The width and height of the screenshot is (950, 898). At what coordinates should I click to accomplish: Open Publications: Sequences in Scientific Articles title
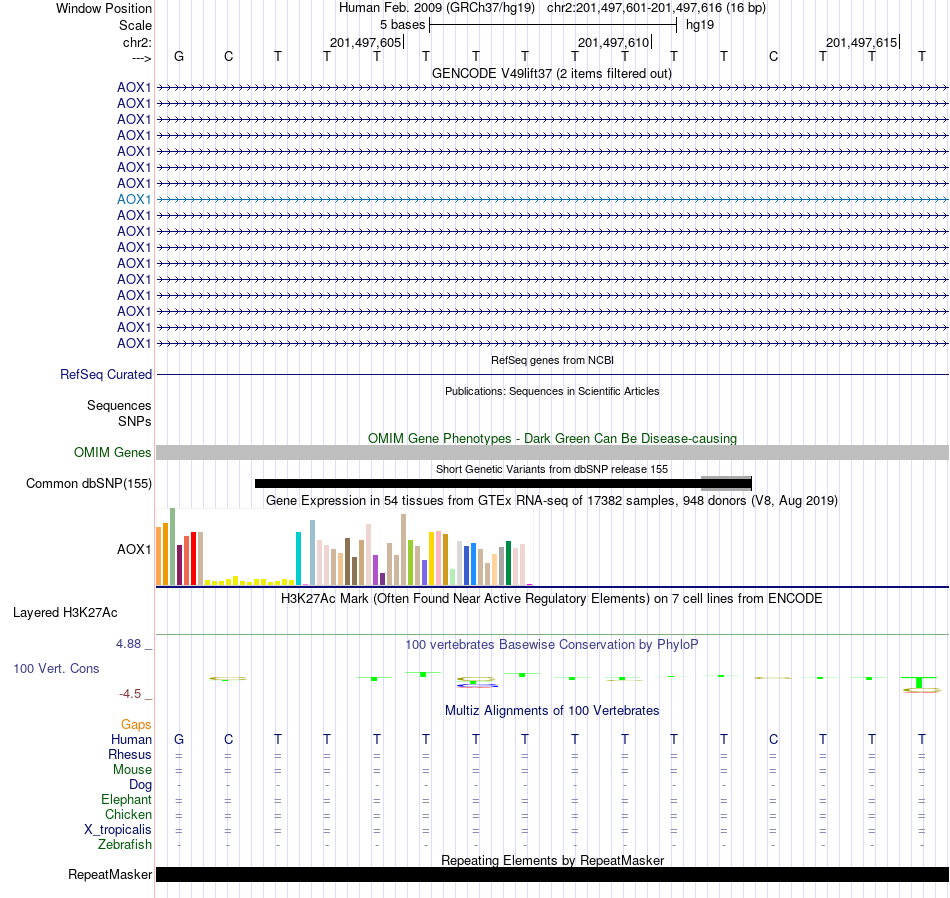pyautogui.click(x=552, y=391)
